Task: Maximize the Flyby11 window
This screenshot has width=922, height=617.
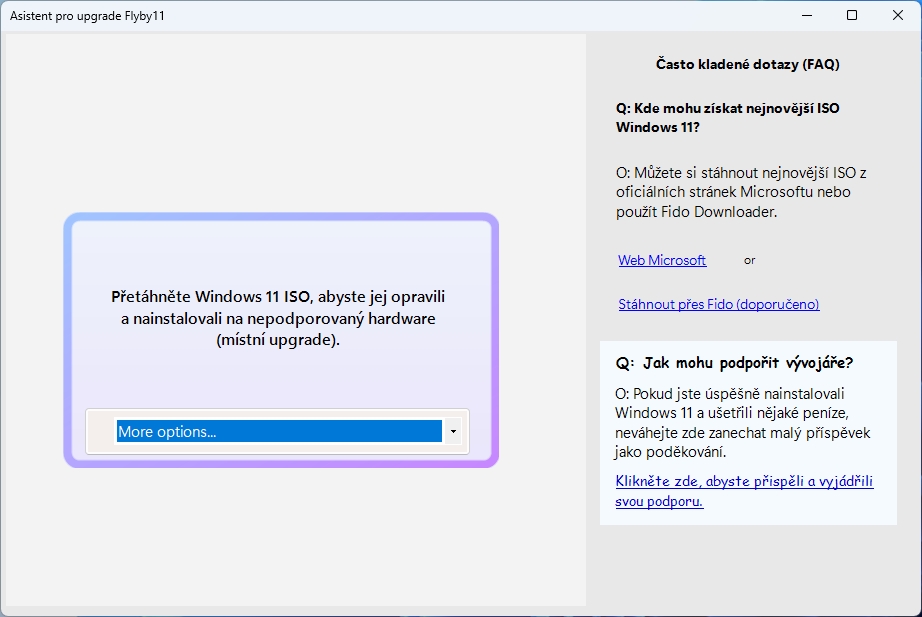Action: click(x=851, y=15)
